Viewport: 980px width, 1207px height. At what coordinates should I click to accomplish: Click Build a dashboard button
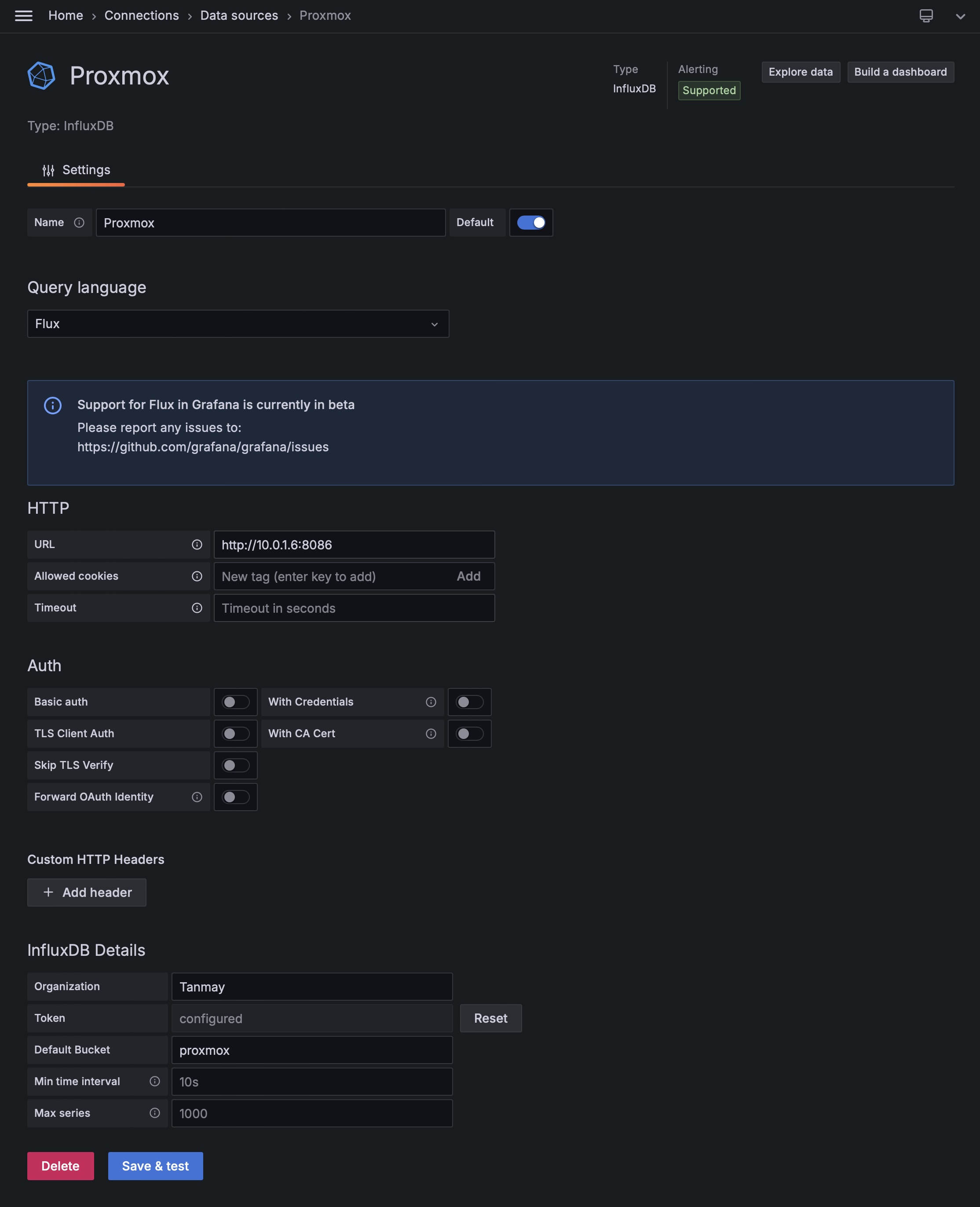tap(900, 72)
